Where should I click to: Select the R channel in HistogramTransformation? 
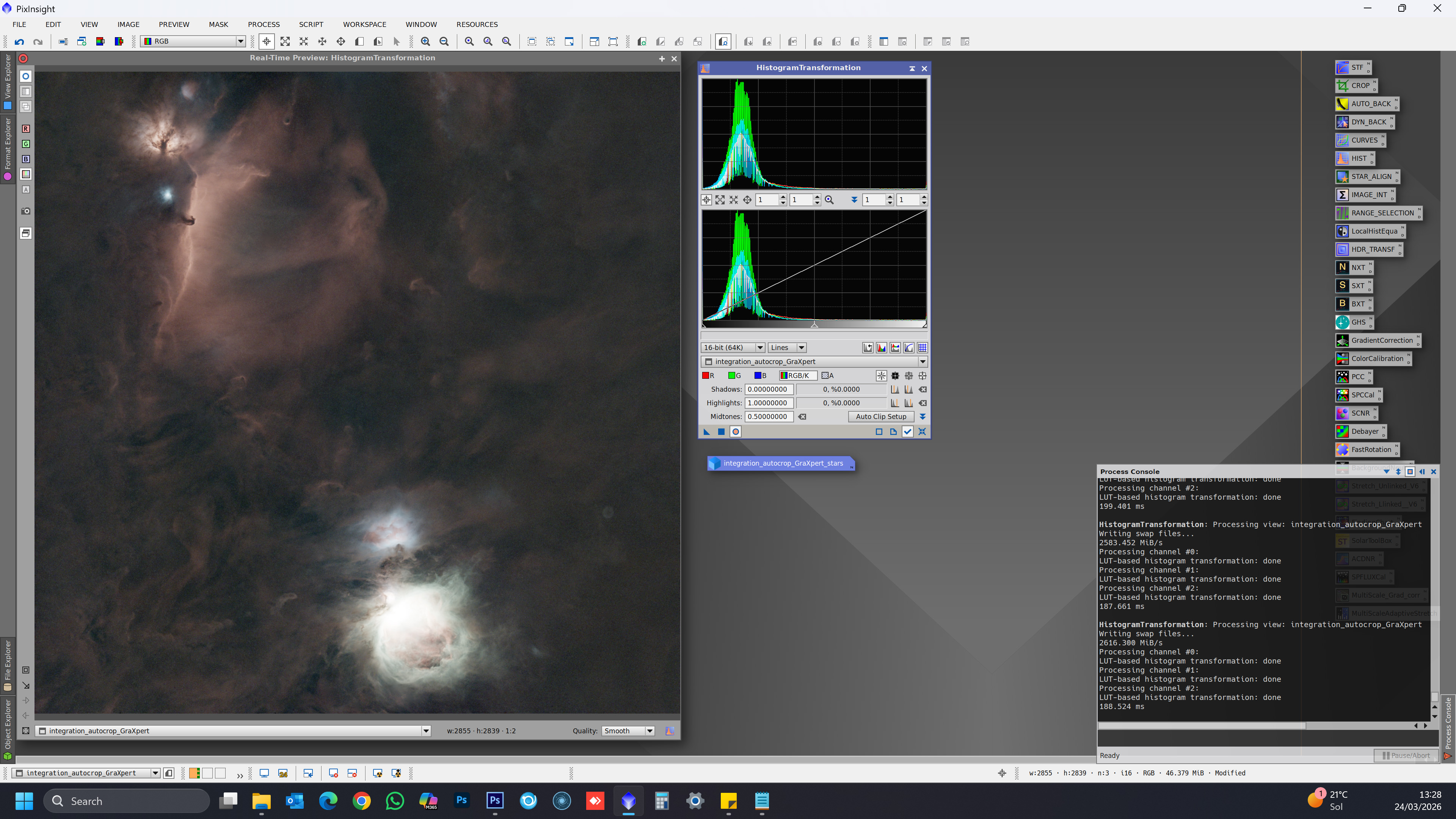pyautogui.click(x=708, y=375)
